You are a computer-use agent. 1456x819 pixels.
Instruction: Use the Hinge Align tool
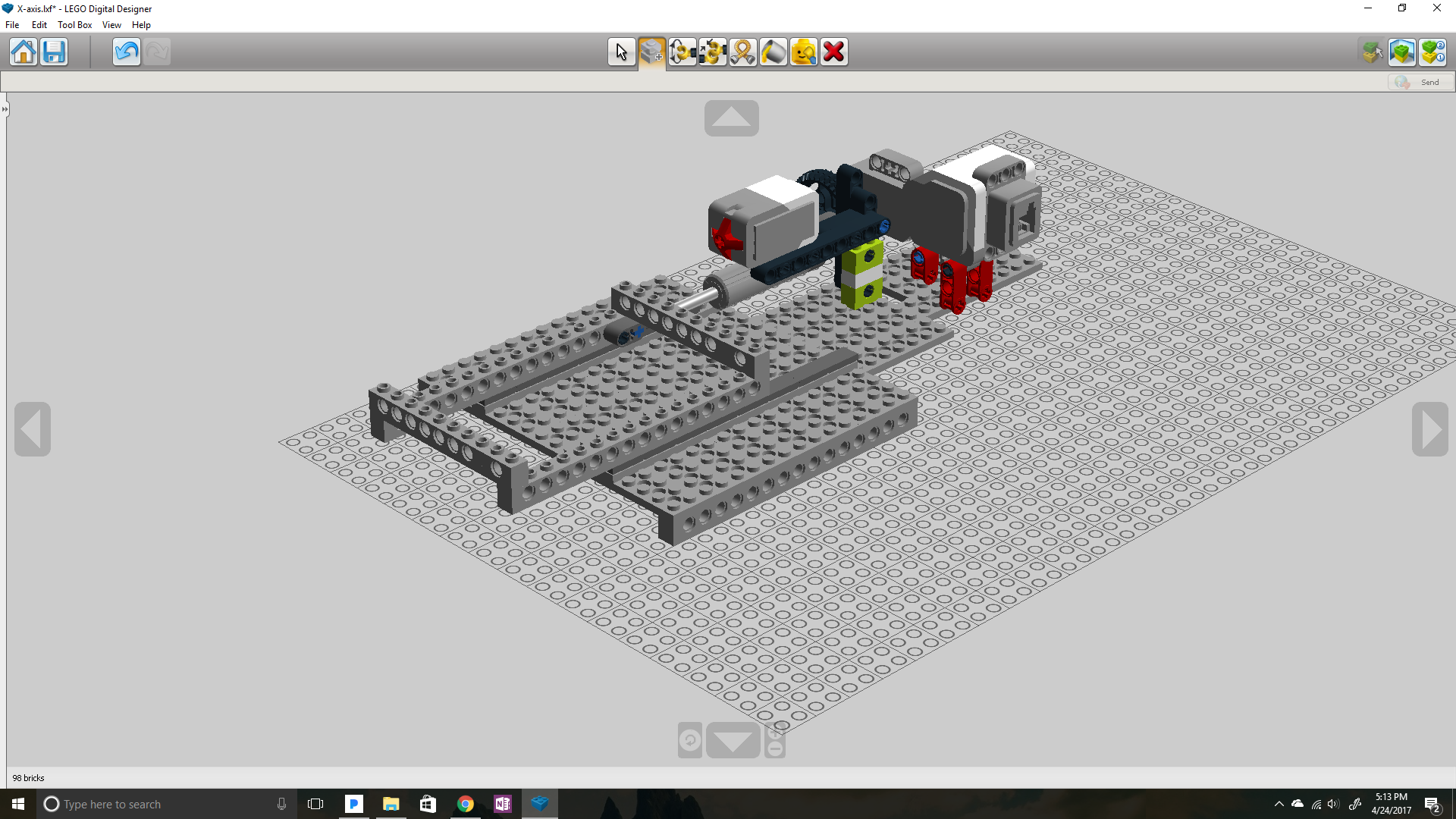(x=713, y=52)
